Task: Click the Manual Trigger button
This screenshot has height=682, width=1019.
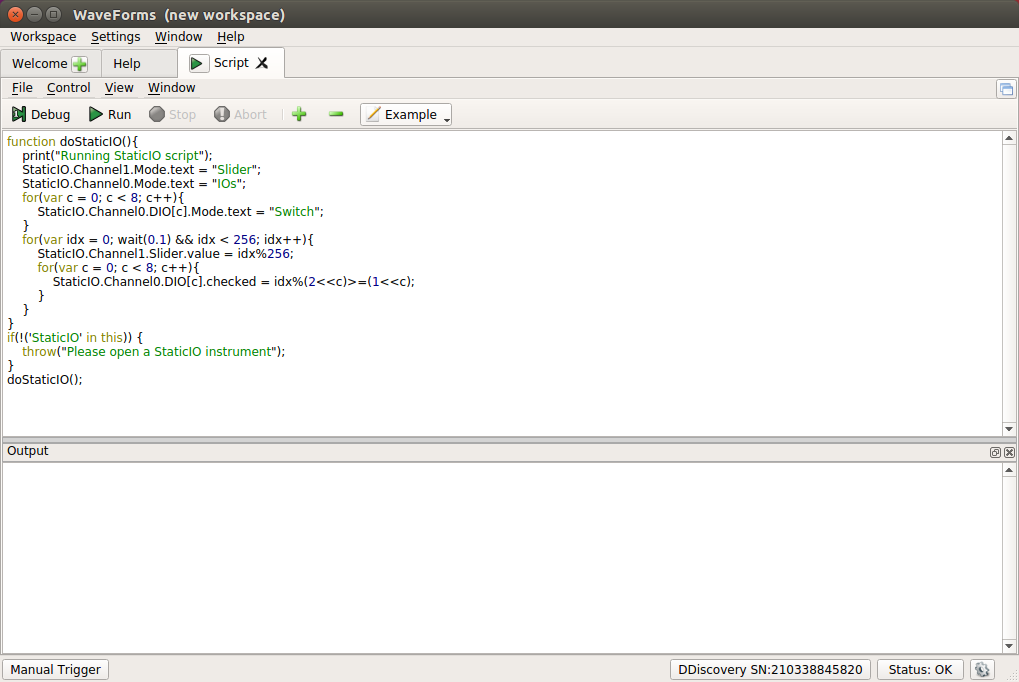Action: (55, 670)
